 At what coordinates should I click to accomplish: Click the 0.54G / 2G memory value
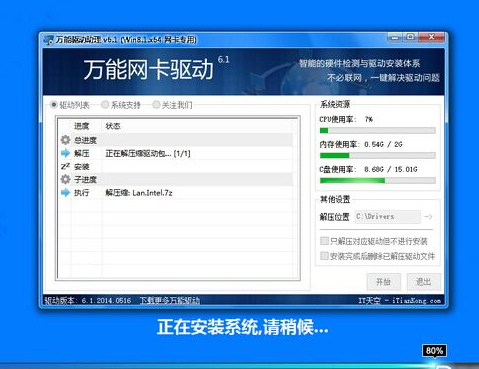(383, 144)
